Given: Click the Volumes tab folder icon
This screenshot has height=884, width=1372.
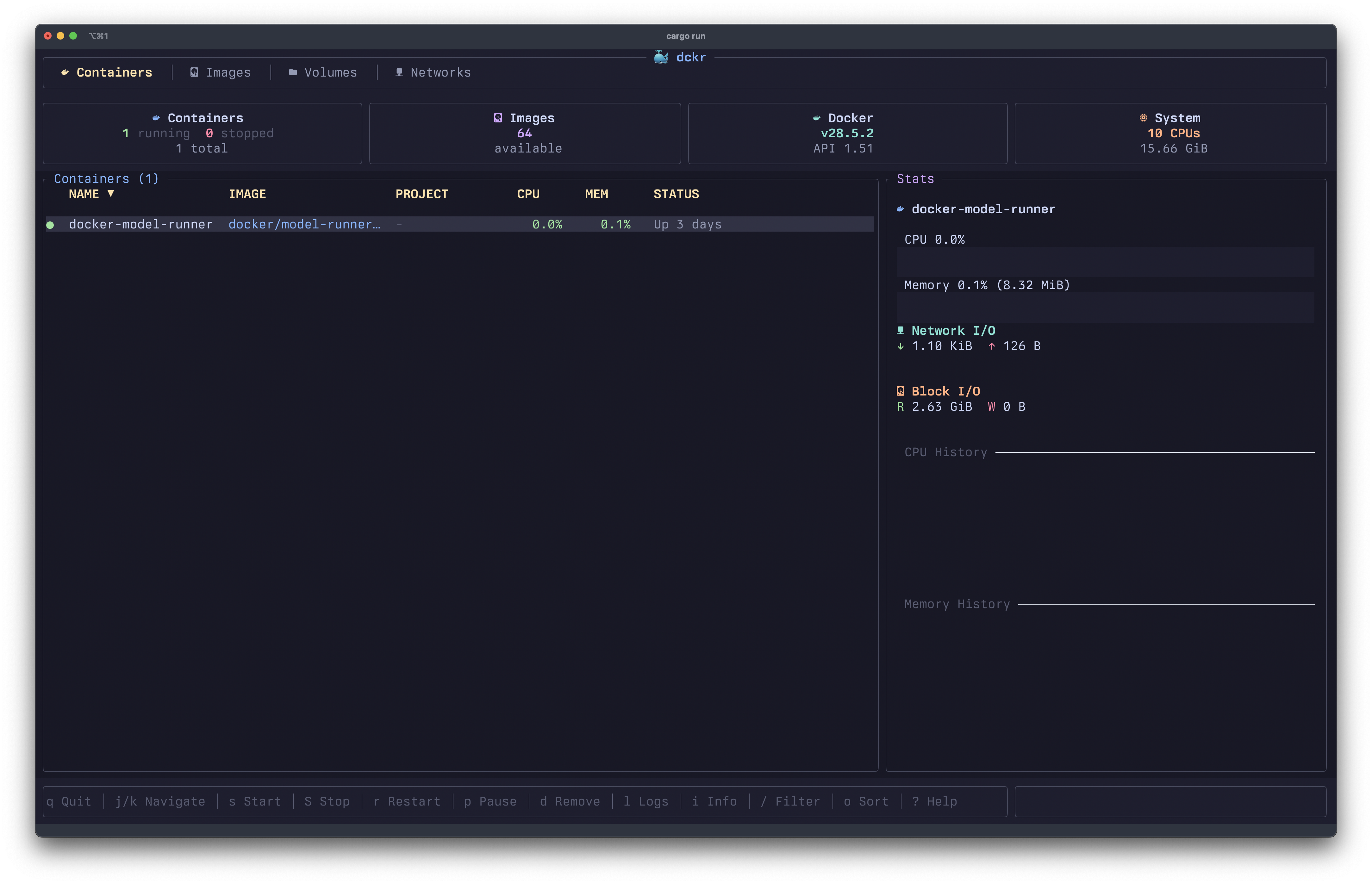Looking at the screenshot, I should (x=293, y=72).
